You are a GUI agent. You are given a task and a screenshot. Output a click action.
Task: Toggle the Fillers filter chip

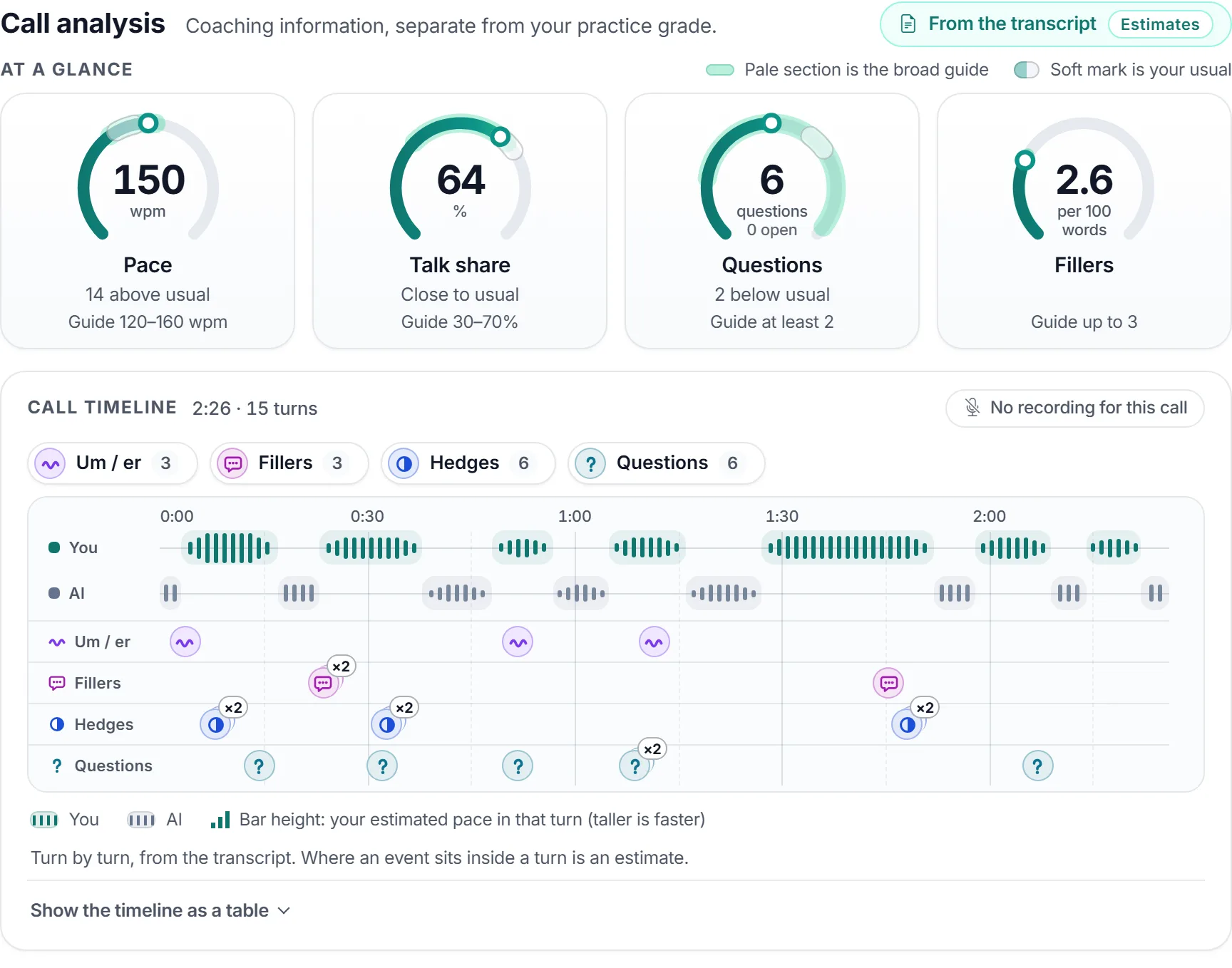289,463
